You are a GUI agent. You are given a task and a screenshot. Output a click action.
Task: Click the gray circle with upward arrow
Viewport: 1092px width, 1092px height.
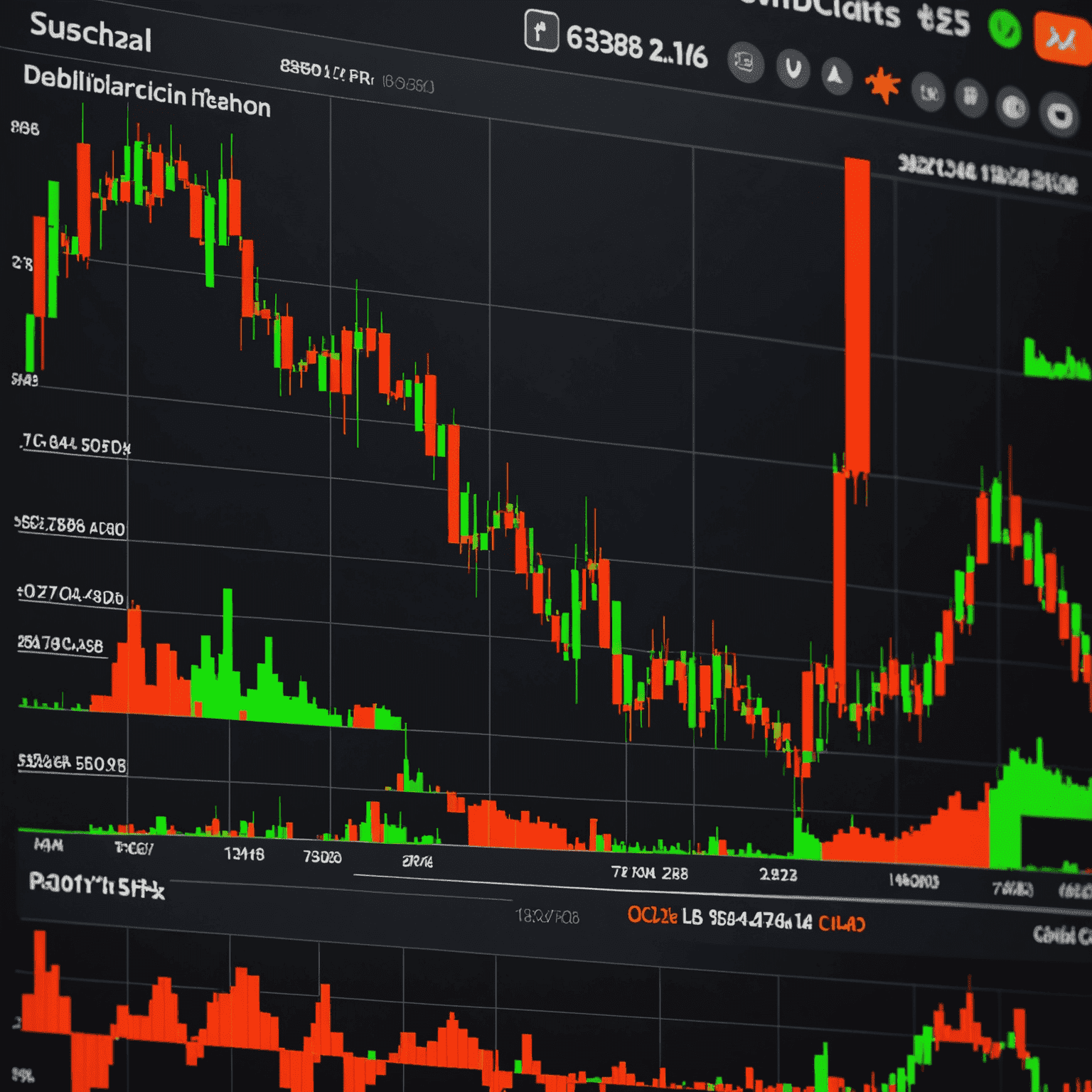[x=836, y=75]
